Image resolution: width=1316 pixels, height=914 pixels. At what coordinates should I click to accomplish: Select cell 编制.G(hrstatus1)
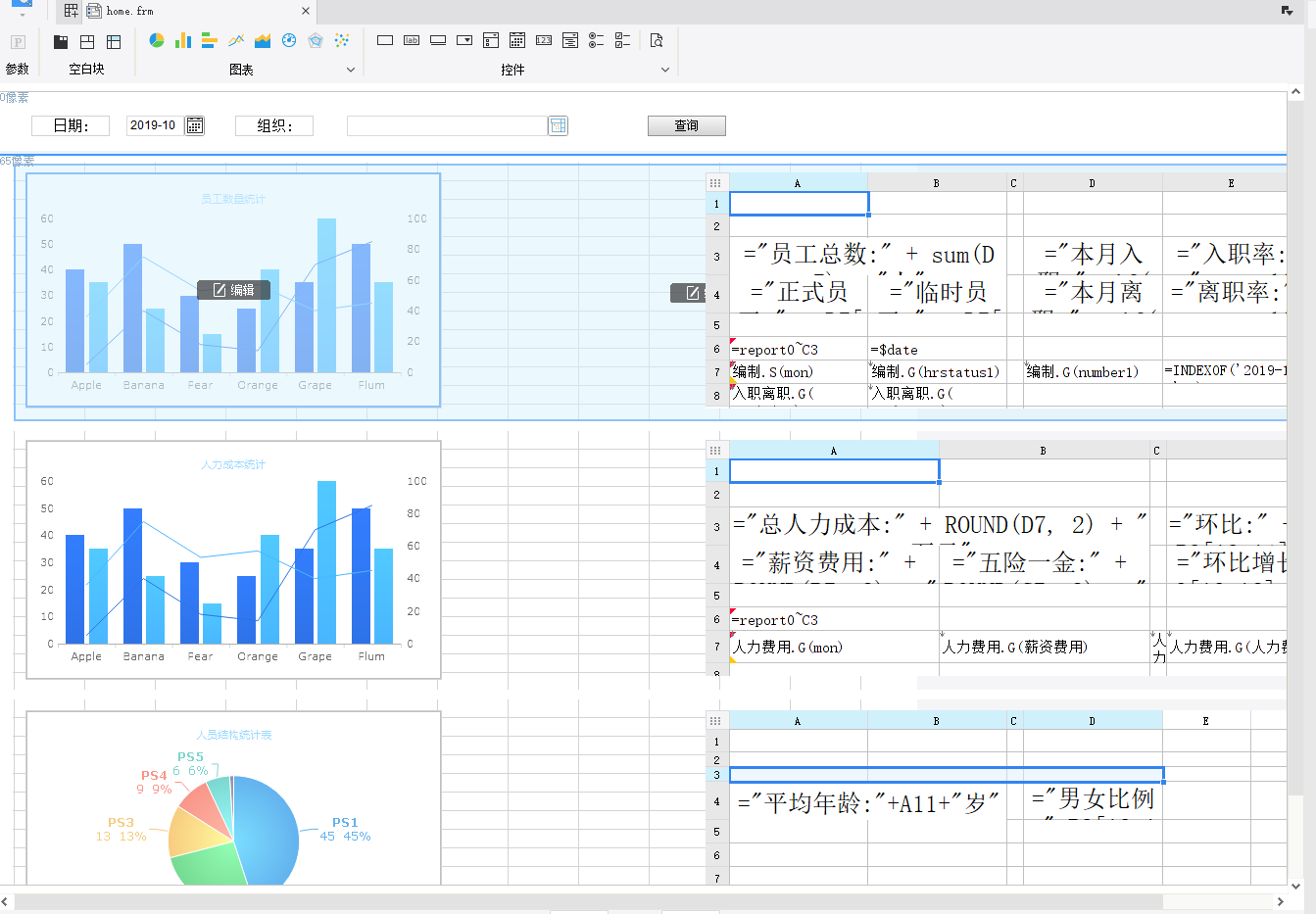point(937,371)
